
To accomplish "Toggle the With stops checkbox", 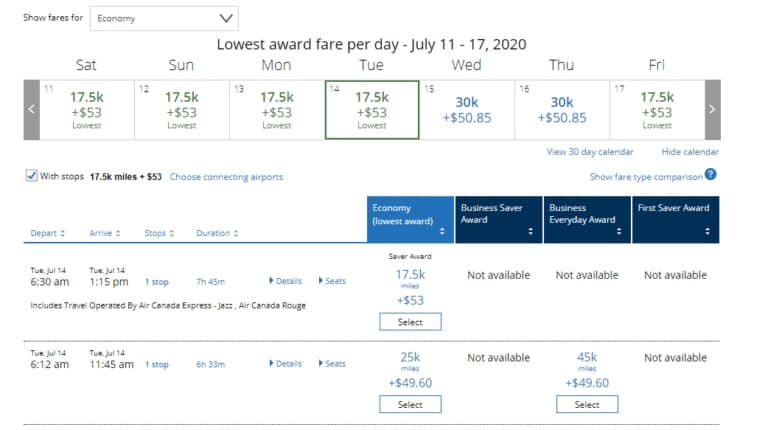I will pyautogui.click(x=31, y=176).
